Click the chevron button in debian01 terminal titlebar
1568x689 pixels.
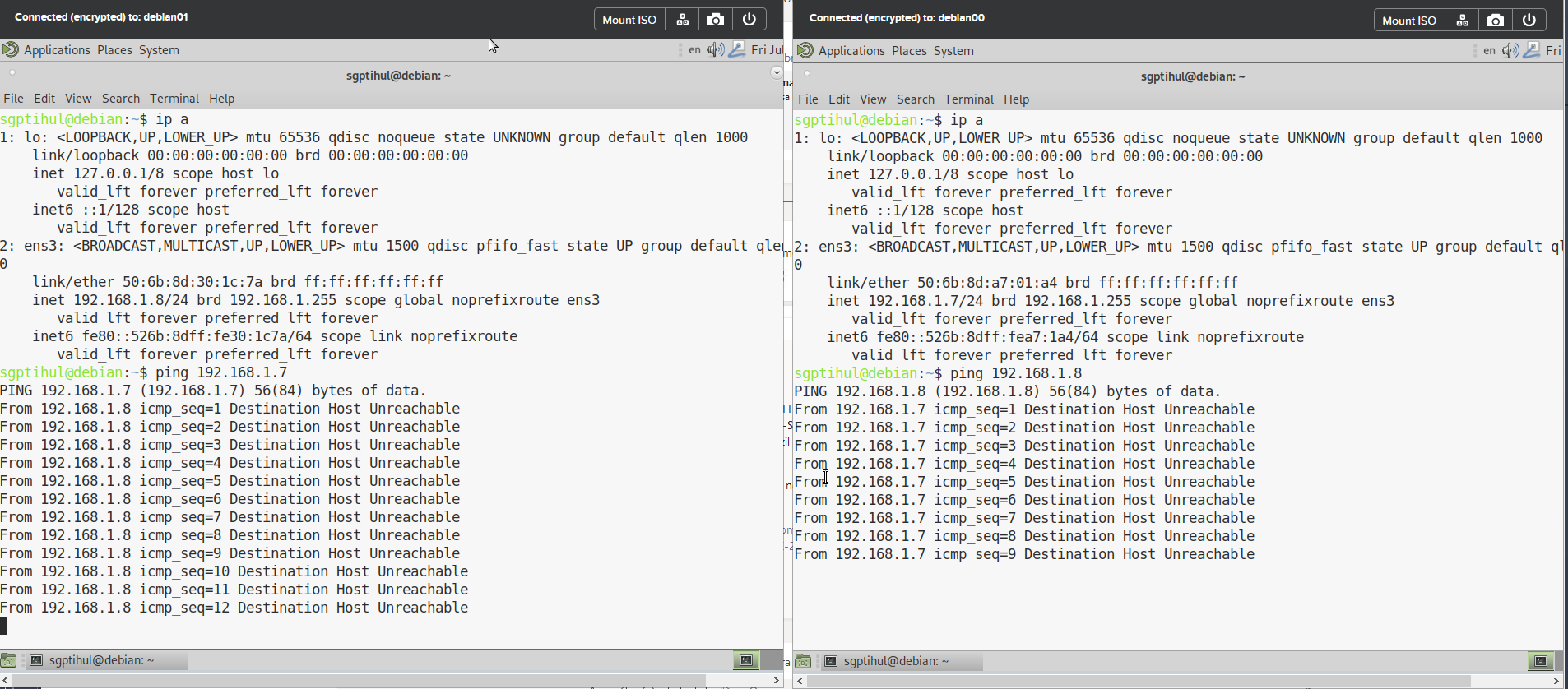pyautogui.click(x=776, y=72)
